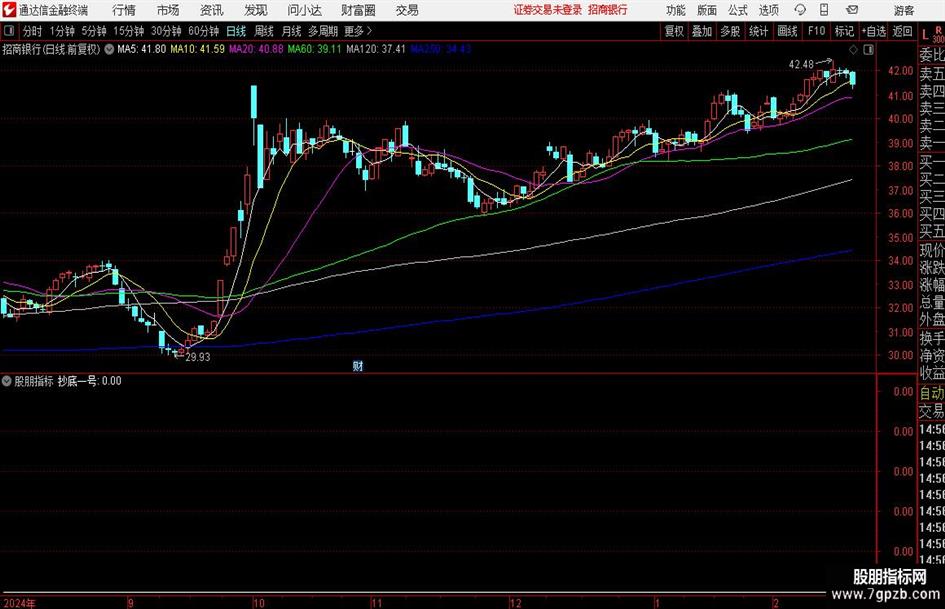Click the 现价 row in right panel
Image resolution: width=945 pixels, height=609 pixels.
pyautogui.click(x=932, y=250)
